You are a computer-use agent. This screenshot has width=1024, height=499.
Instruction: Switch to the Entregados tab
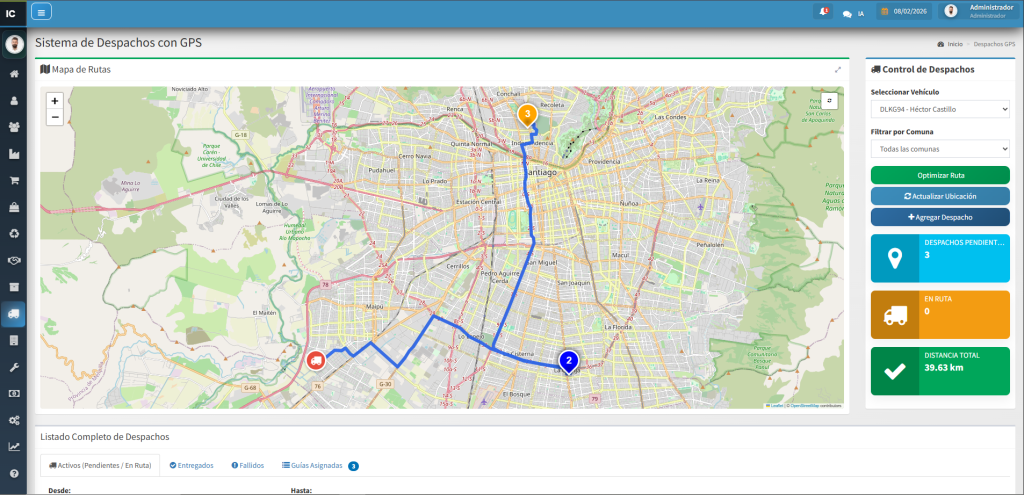(x=191, y=465)
